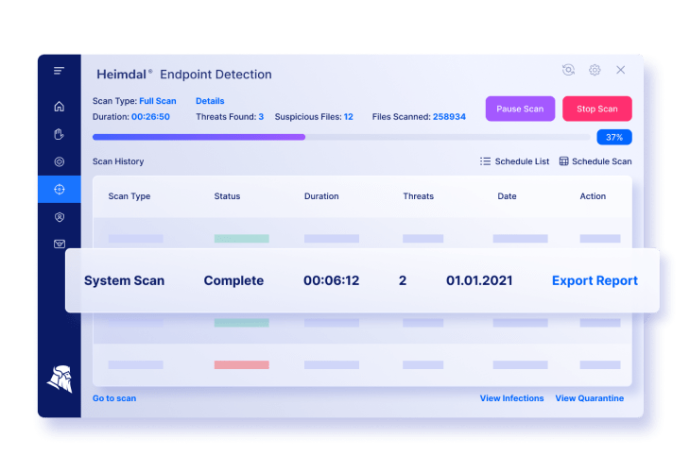The height and width of the screenshot is (472, 690).
Task: Click the 00:26:50 duration value
Action: (x=150, y=117)
